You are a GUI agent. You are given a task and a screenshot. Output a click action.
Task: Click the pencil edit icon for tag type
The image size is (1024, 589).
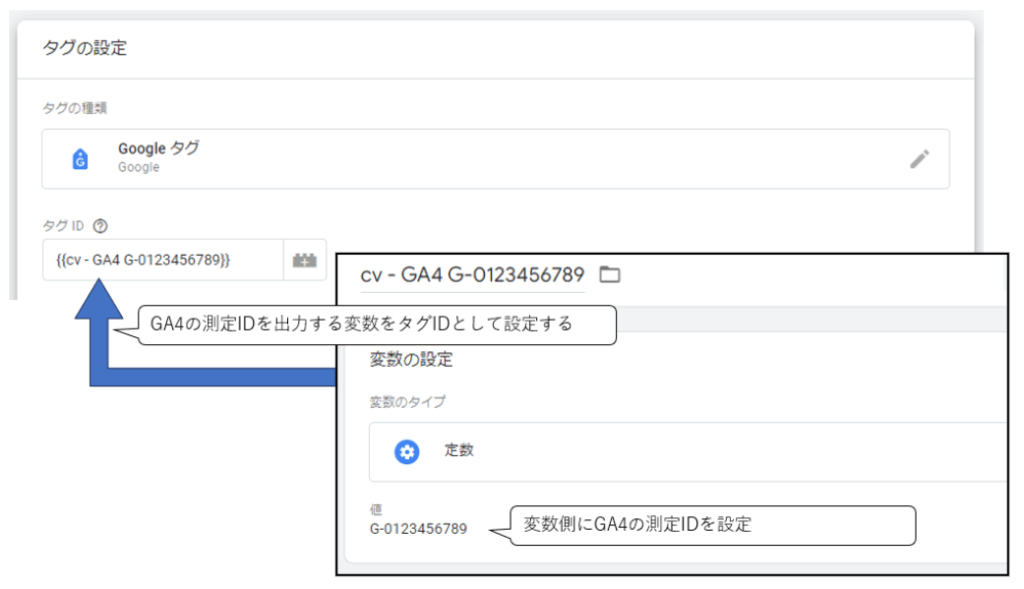pyautogui.click(x=920, y=159)
